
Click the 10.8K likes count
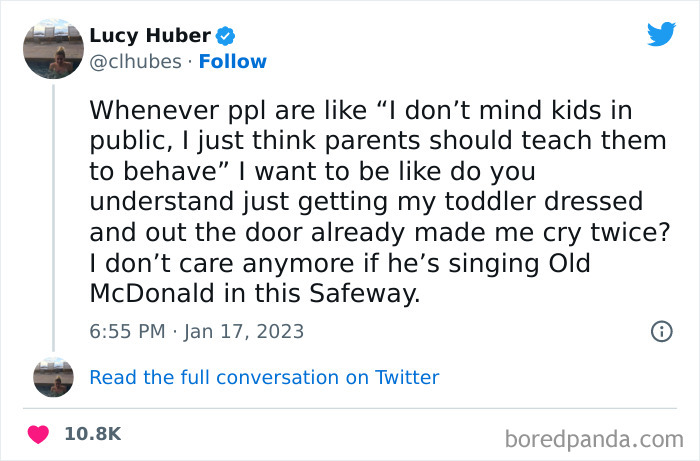point(93,434)
